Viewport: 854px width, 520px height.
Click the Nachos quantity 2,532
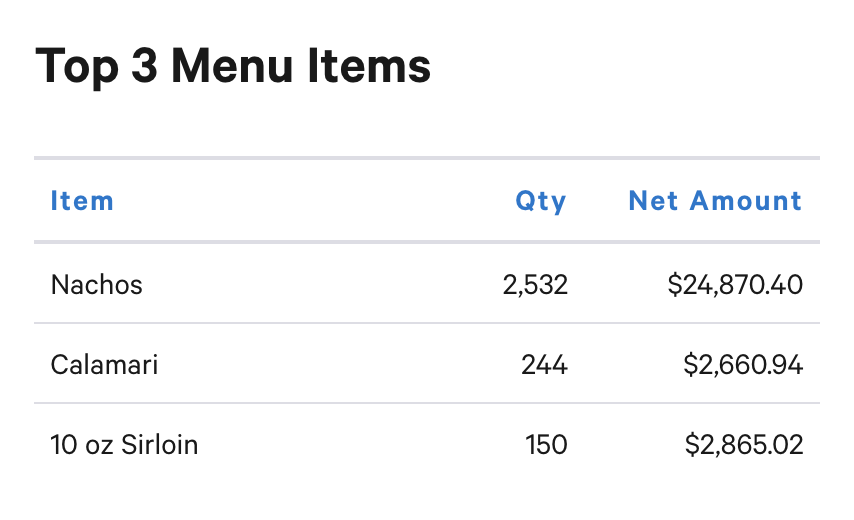pos(535,285)
